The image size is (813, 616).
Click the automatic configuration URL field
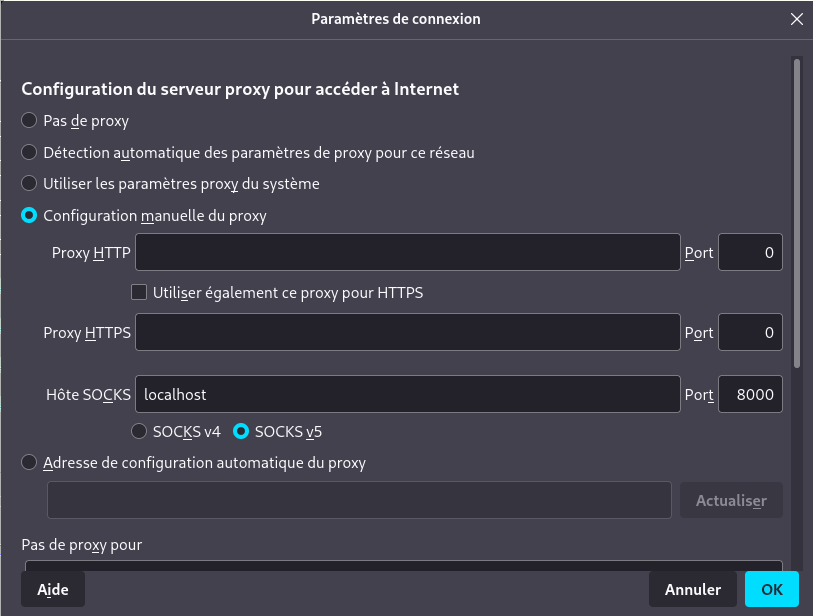(359, 500)
